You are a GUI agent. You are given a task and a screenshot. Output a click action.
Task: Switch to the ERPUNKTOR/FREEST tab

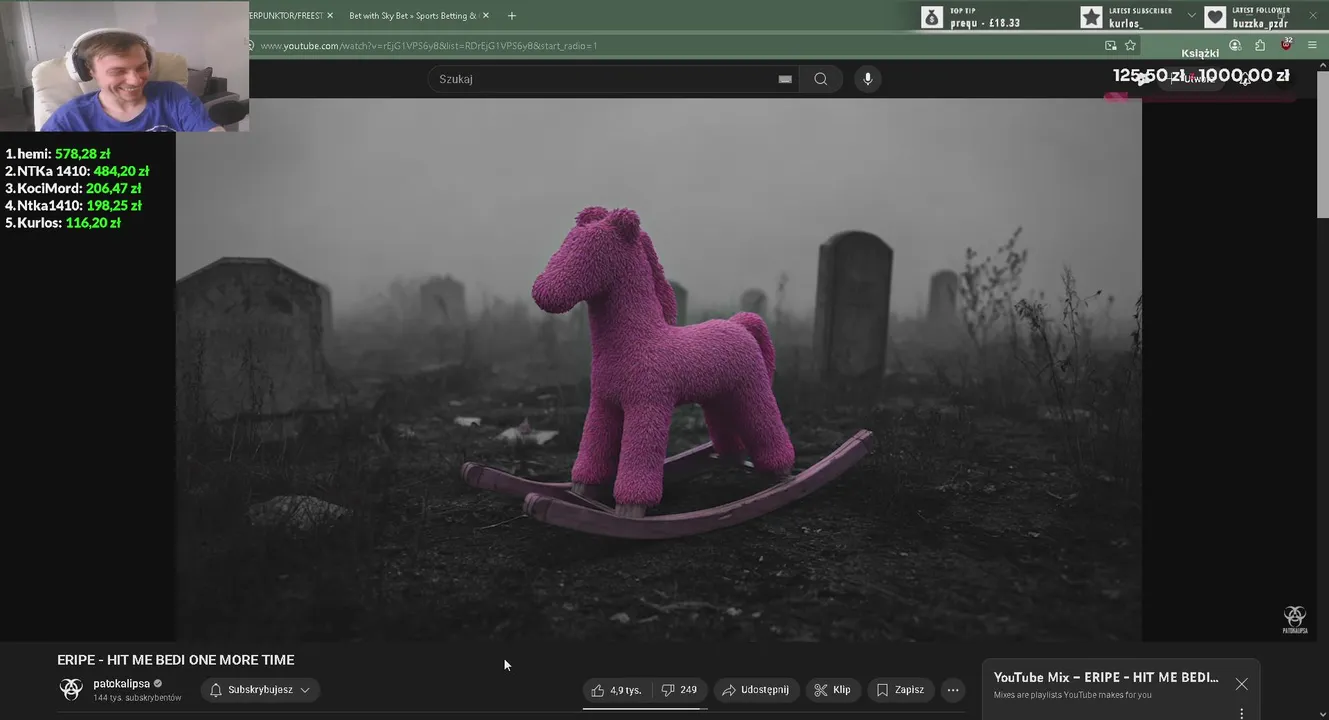pyautogui.click(x=285, y=16)
